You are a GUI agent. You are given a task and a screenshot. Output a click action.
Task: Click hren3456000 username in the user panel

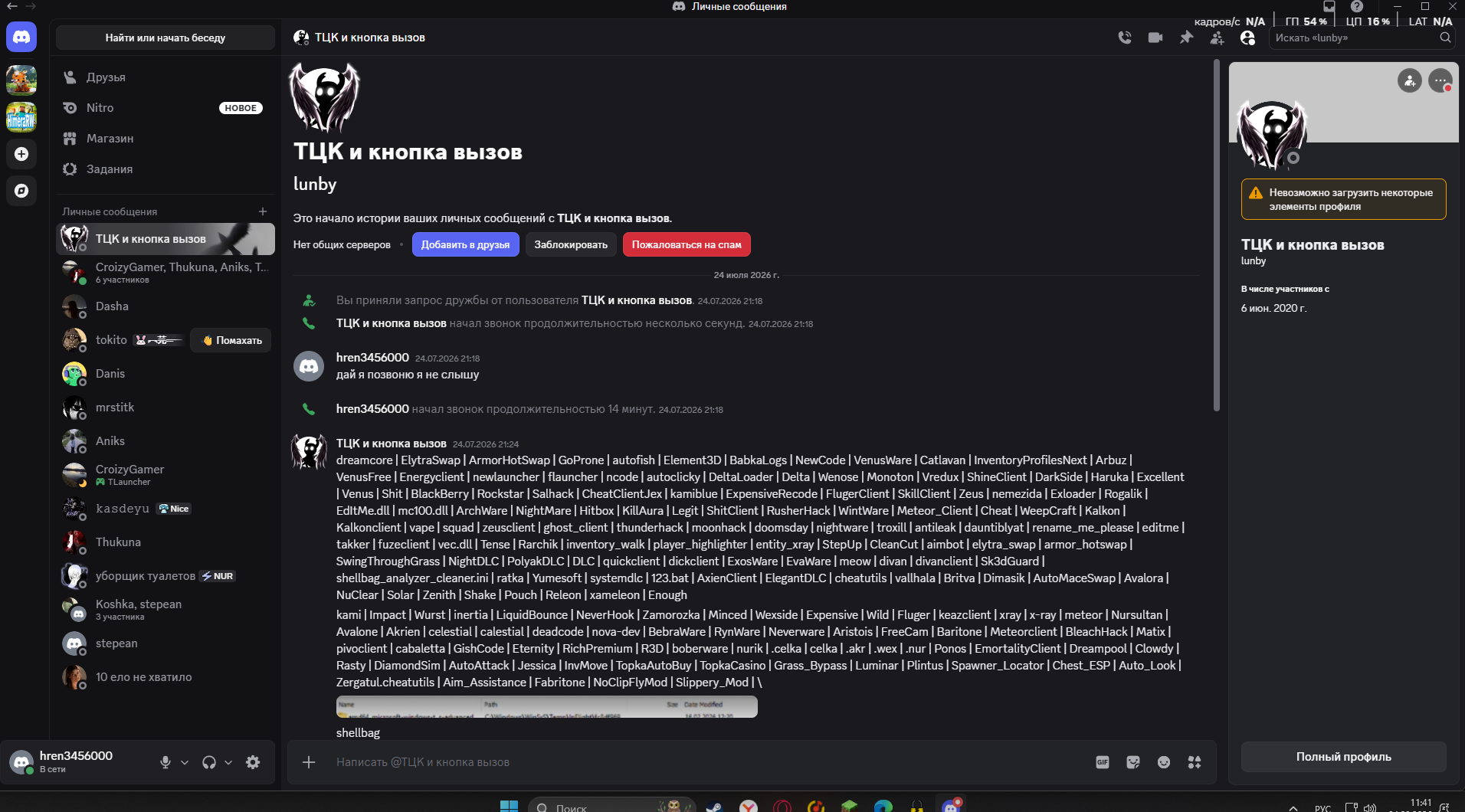click(x=76, y=756)
